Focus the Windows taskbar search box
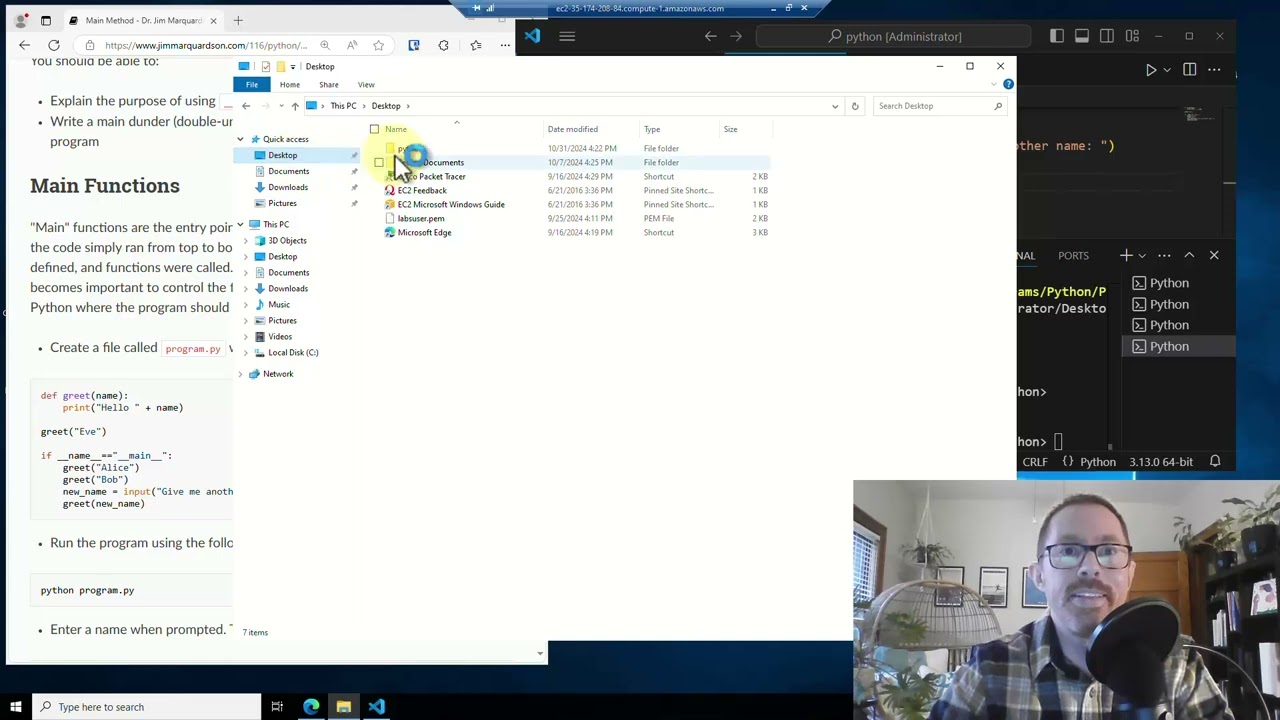1280x720 pixels. tap(146, 707)
